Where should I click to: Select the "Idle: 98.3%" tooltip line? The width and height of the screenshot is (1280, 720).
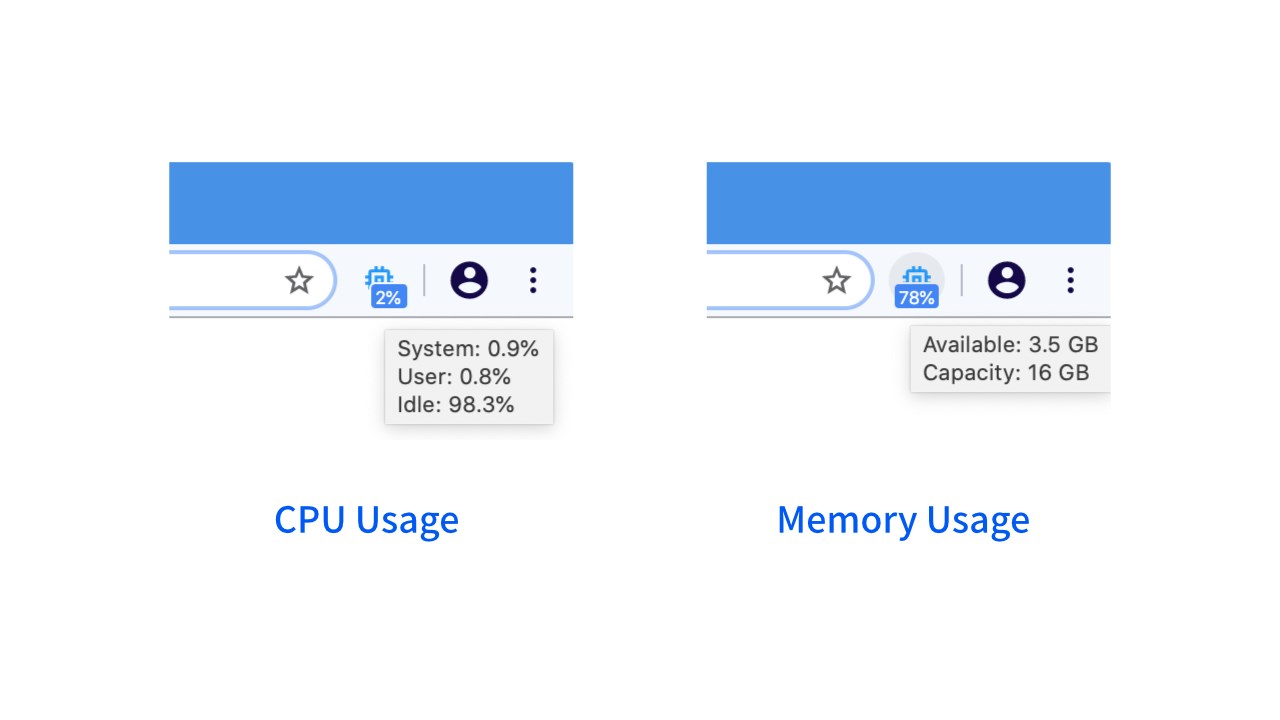[x=456, y=405]
